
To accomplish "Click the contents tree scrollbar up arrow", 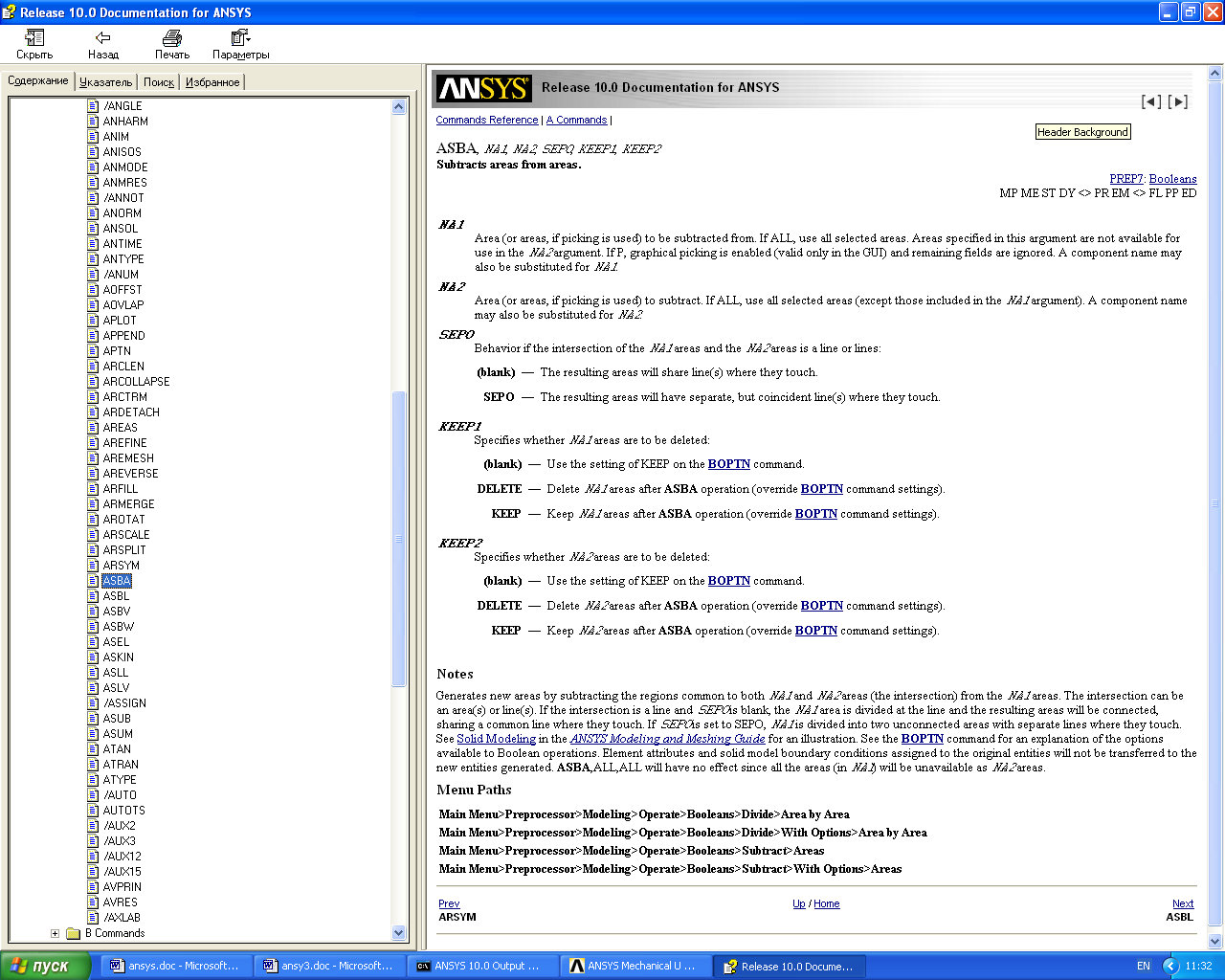I will (399, 107).
